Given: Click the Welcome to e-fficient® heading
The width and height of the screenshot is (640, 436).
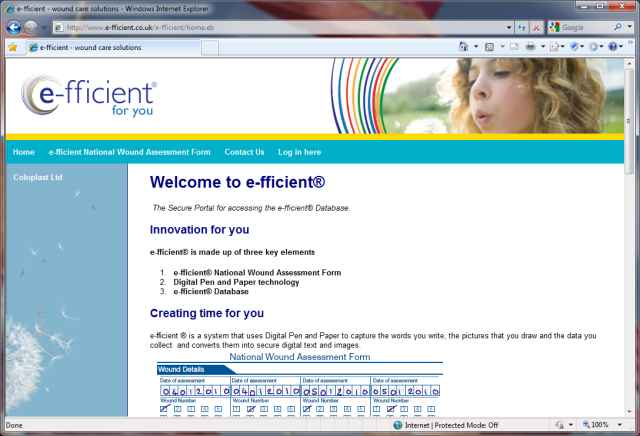Looking at the screenshot, I should 238,182.
